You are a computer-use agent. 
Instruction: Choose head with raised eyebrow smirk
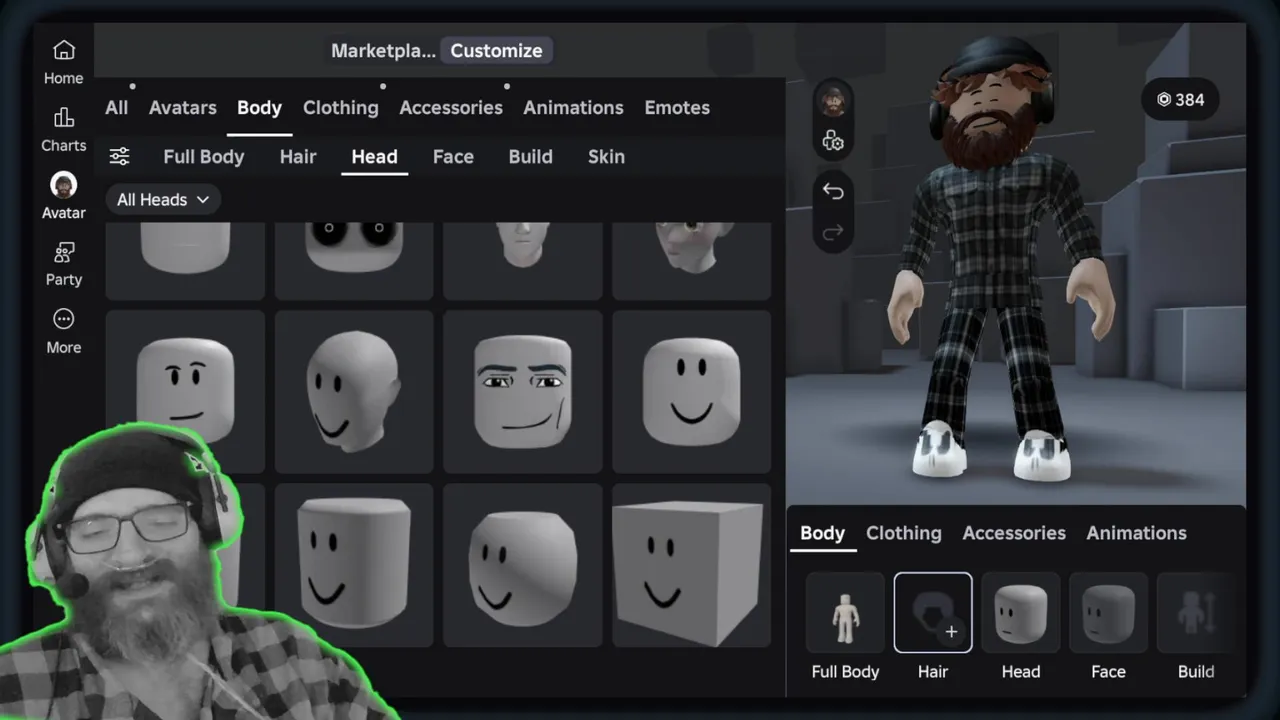(185, 391)
